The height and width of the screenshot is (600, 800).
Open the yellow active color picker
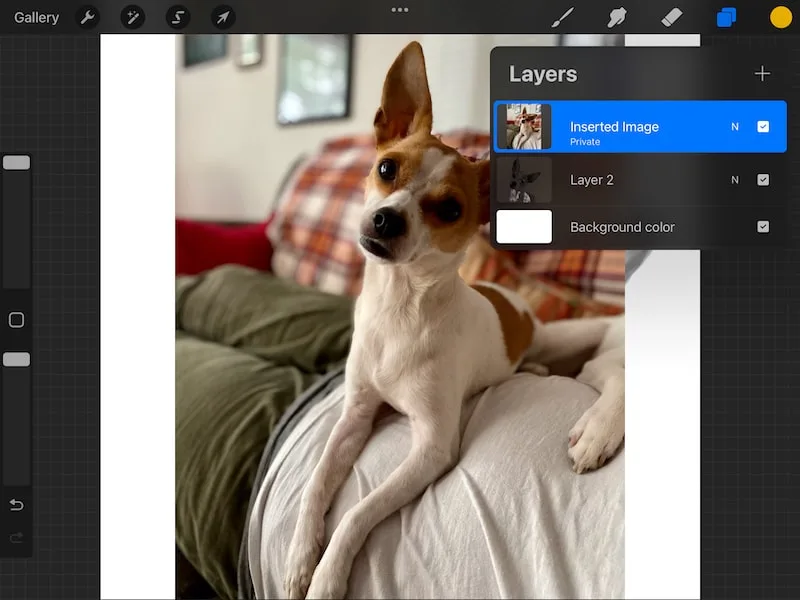(x=781, y=17)
